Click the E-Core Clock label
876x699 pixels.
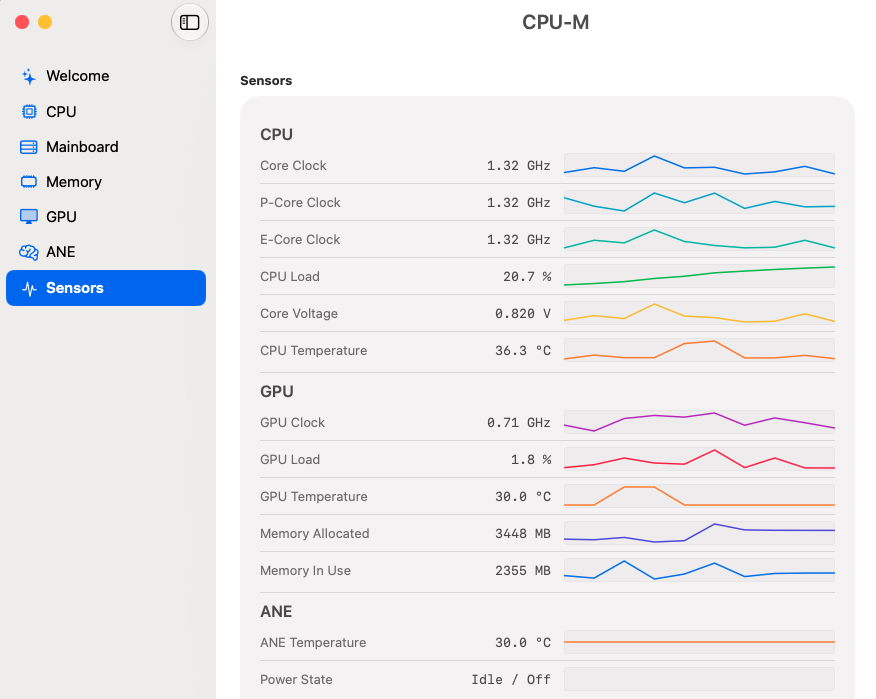click(300, 239)
